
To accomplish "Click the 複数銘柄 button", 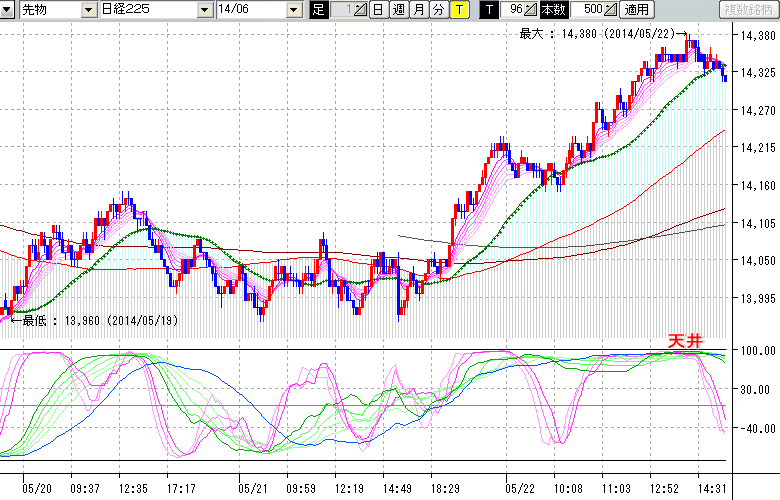I will coord(748,10).
